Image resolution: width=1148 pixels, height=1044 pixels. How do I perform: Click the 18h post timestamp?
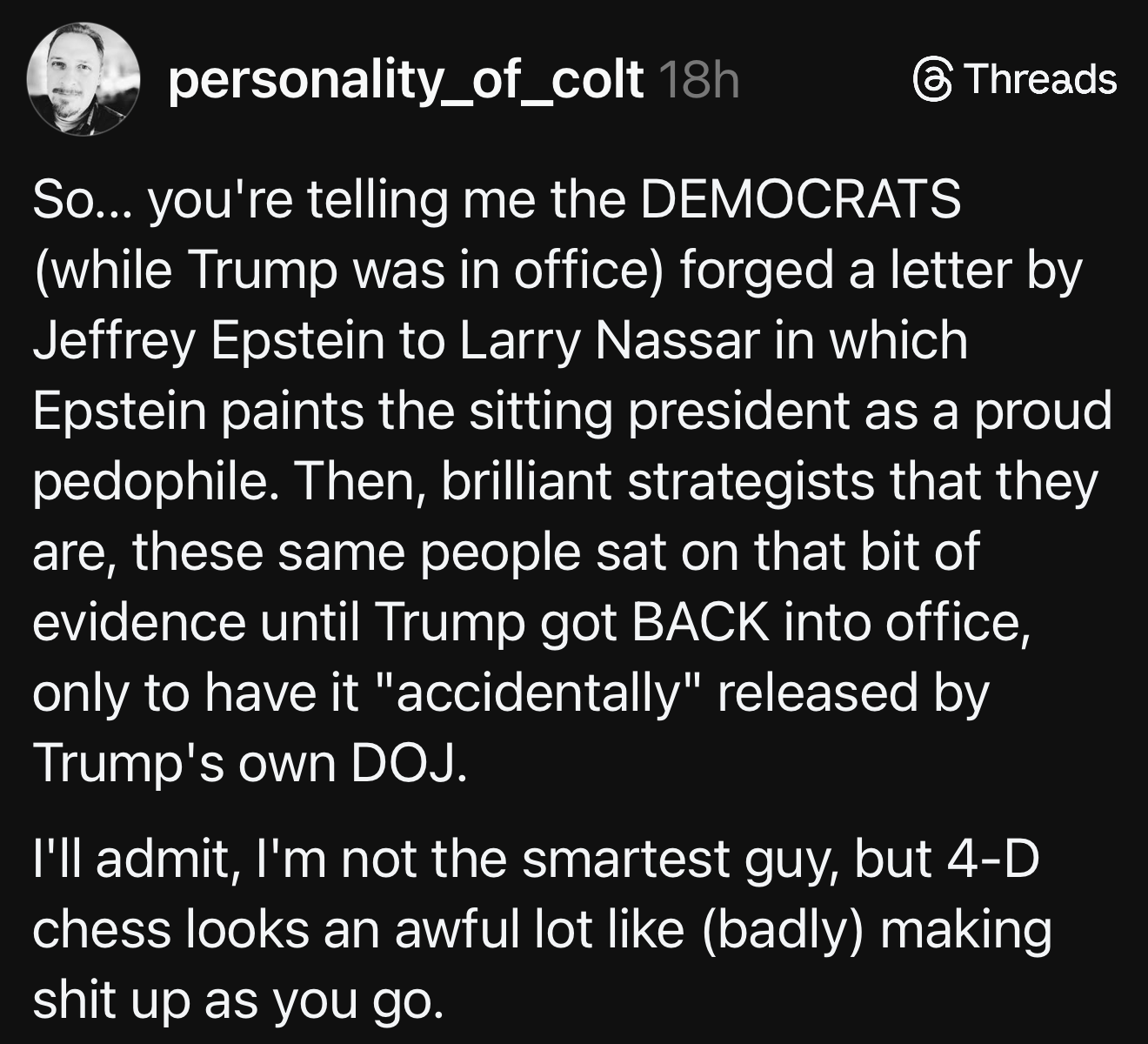point(699,81)
